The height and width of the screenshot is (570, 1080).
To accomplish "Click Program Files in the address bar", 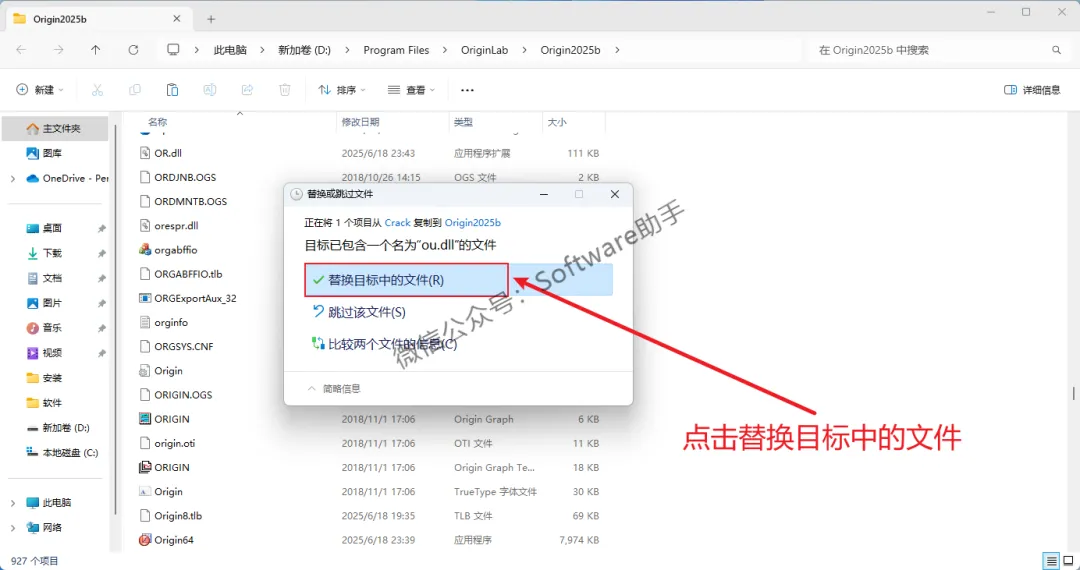I will [396, 50].
